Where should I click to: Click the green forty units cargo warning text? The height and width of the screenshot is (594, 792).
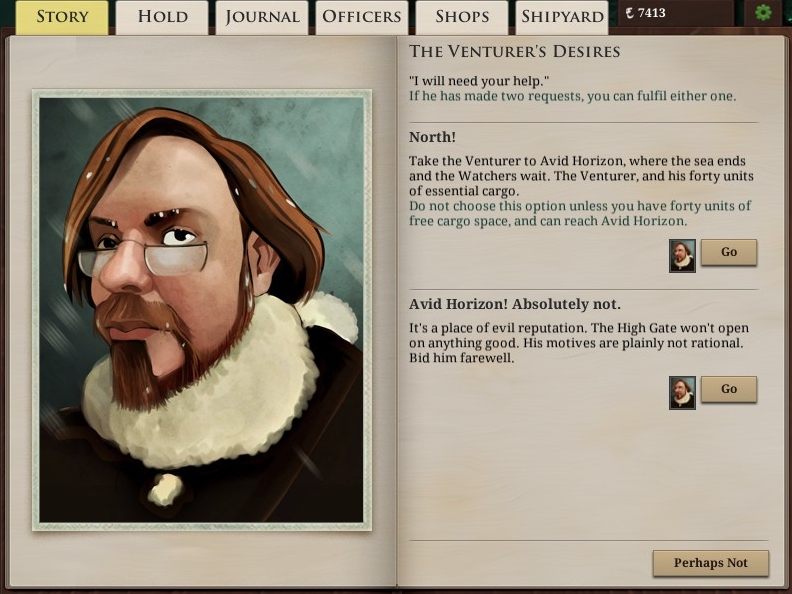580,214
